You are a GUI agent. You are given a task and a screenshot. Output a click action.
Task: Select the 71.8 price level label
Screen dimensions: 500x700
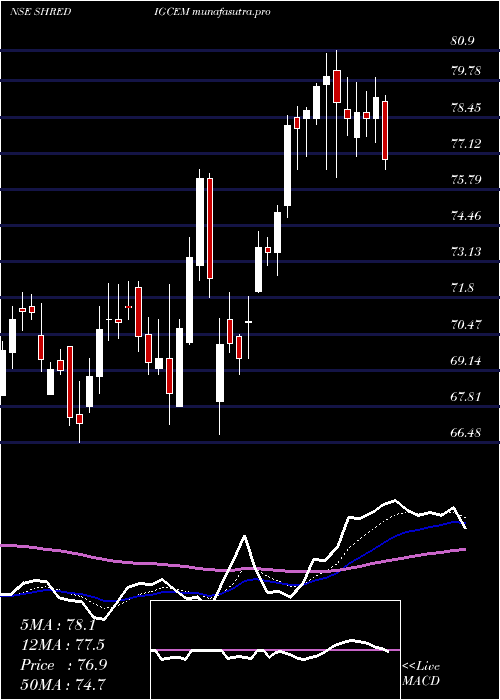(x=462, y=288)
